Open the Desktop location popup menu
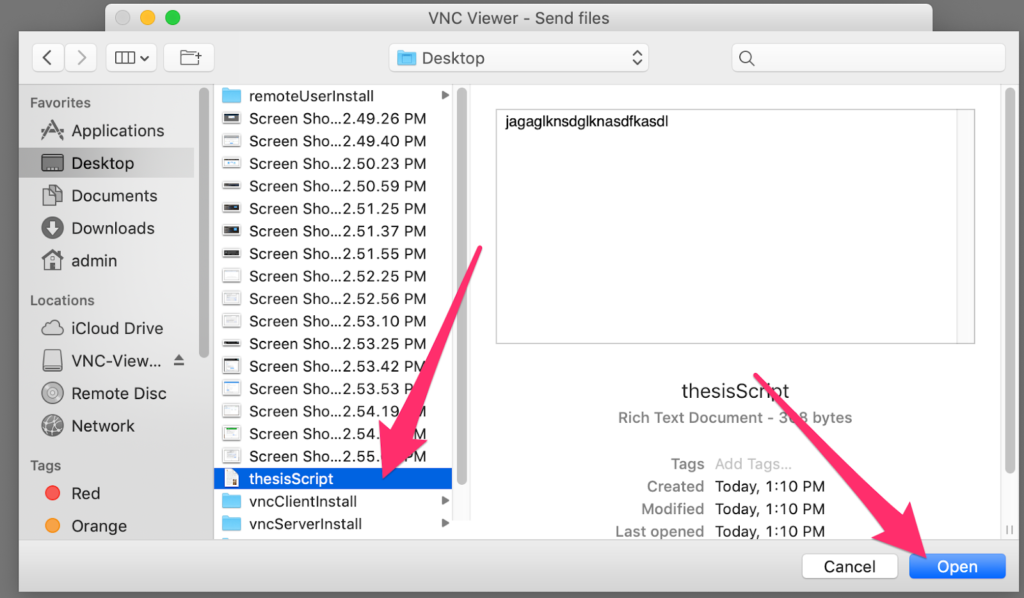The height and width of the screenshot is (598, 1024). click(x=519, y=58)
